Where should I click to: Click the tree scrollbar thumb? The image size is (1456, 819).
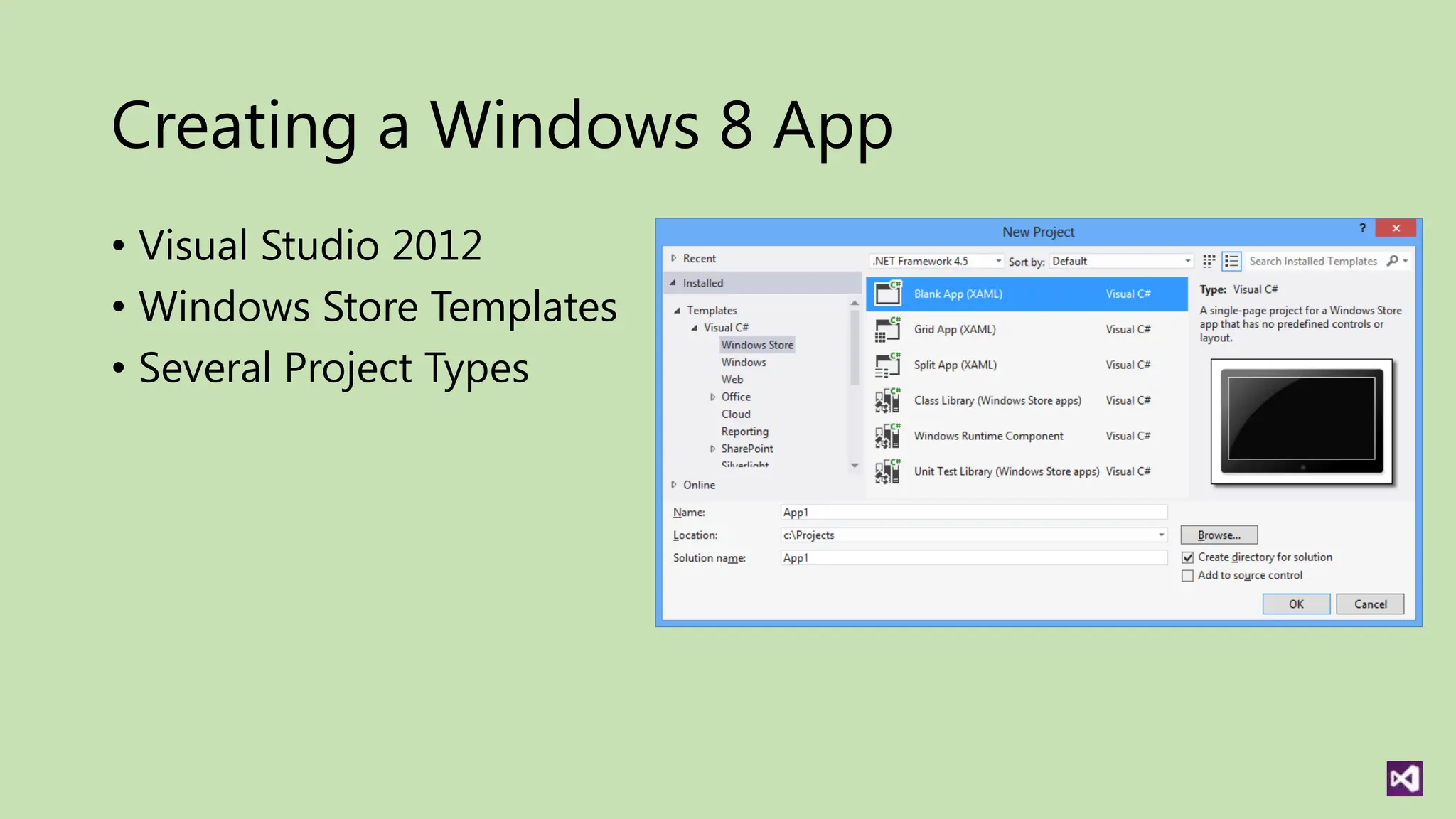click(855, 348)
